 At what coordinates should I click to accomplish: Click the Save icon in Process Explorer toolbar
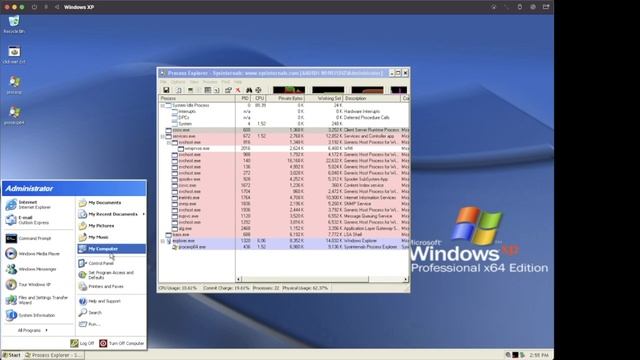pyautogui.click(x=166, y=90)
